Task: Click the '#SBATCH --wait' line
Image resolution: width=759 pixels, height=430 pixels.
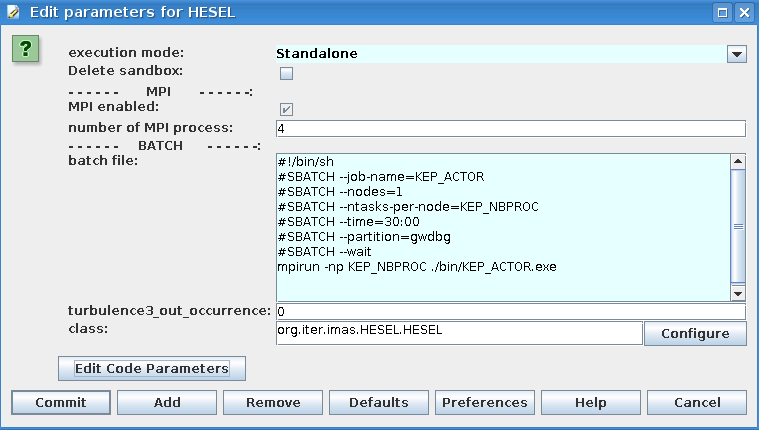Action: pyautogui.click(x=324, y=252)
